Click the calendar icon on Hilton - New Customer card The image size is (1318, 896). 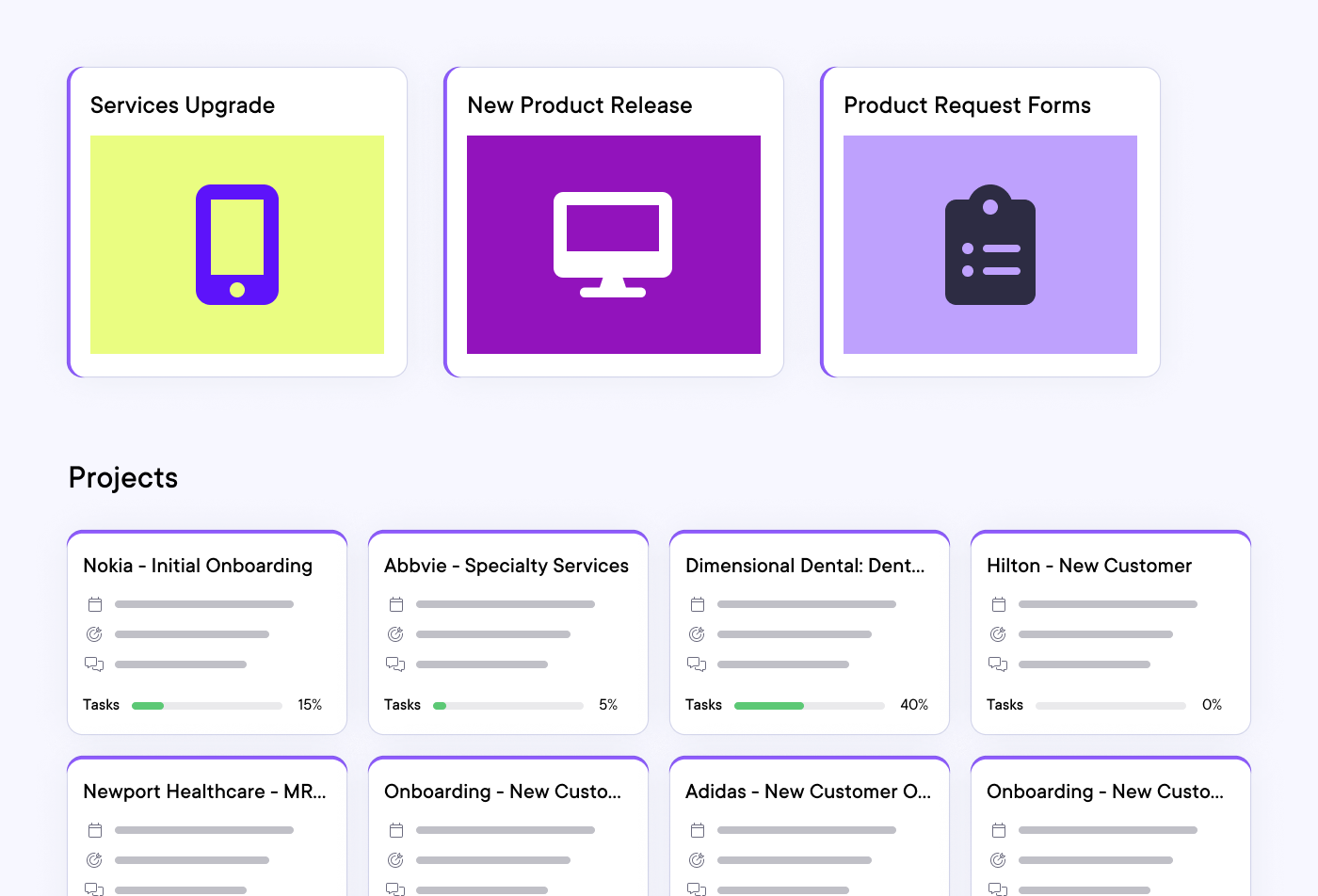pyautogui.click(x=999, y=604)
